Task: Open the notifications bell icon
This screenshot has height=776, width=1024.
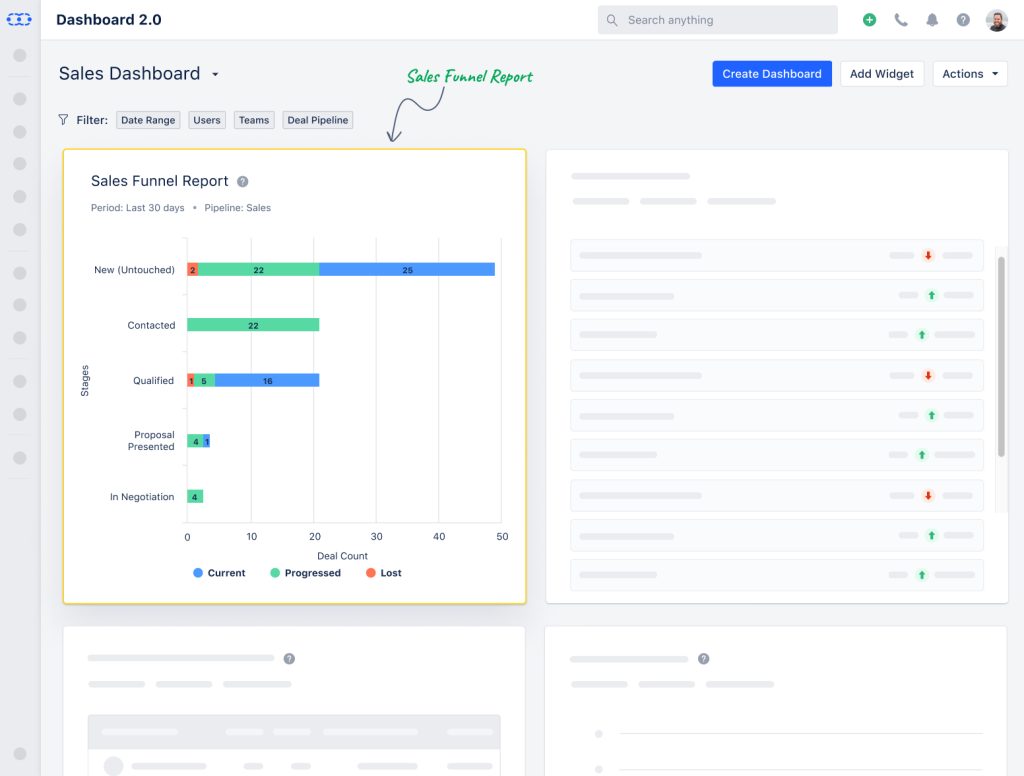Action: [x=932, y=19]
